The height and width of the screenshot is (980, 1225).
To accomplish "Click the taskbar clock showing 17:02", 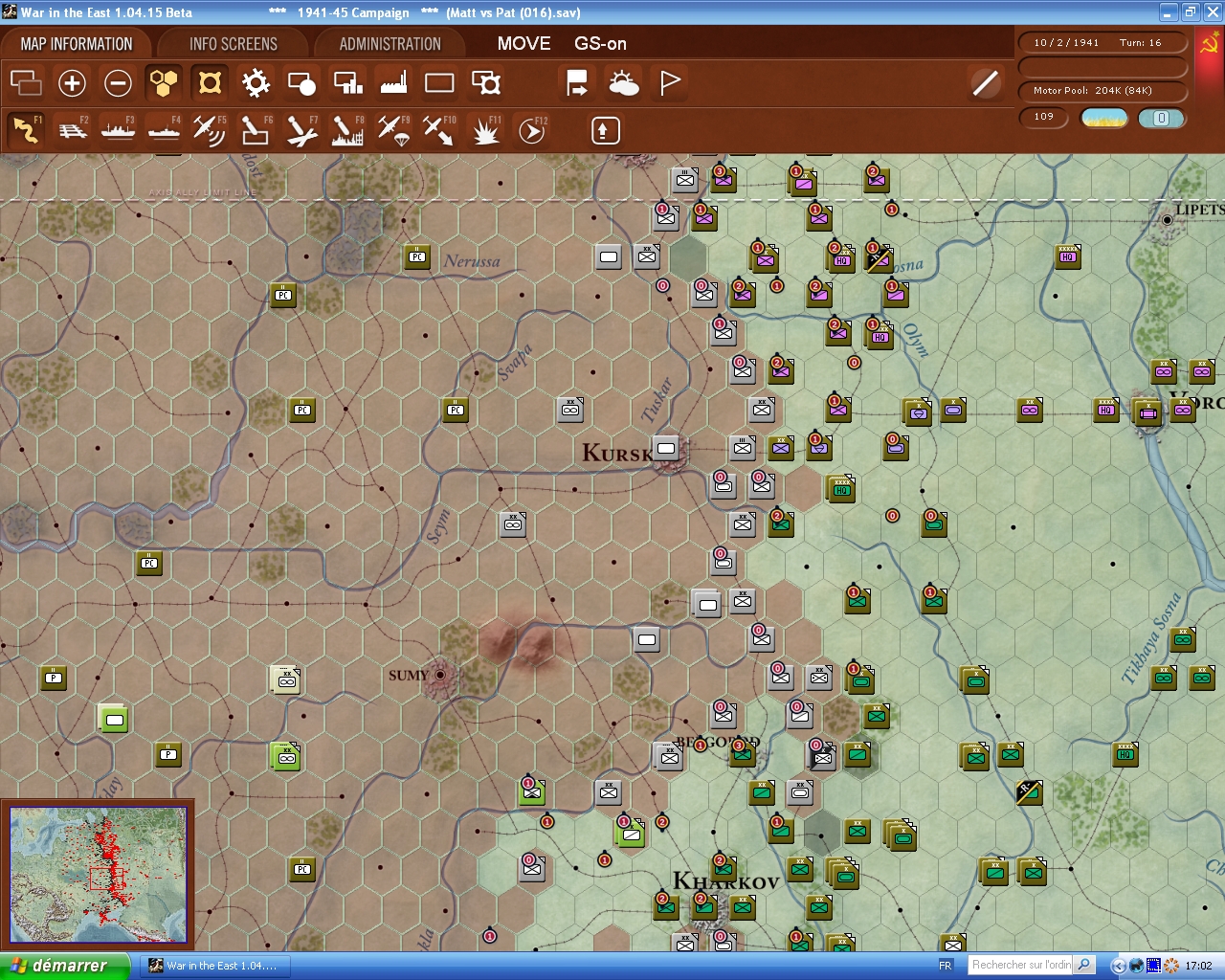I will pyautogui.click(x=1199, y=966).
